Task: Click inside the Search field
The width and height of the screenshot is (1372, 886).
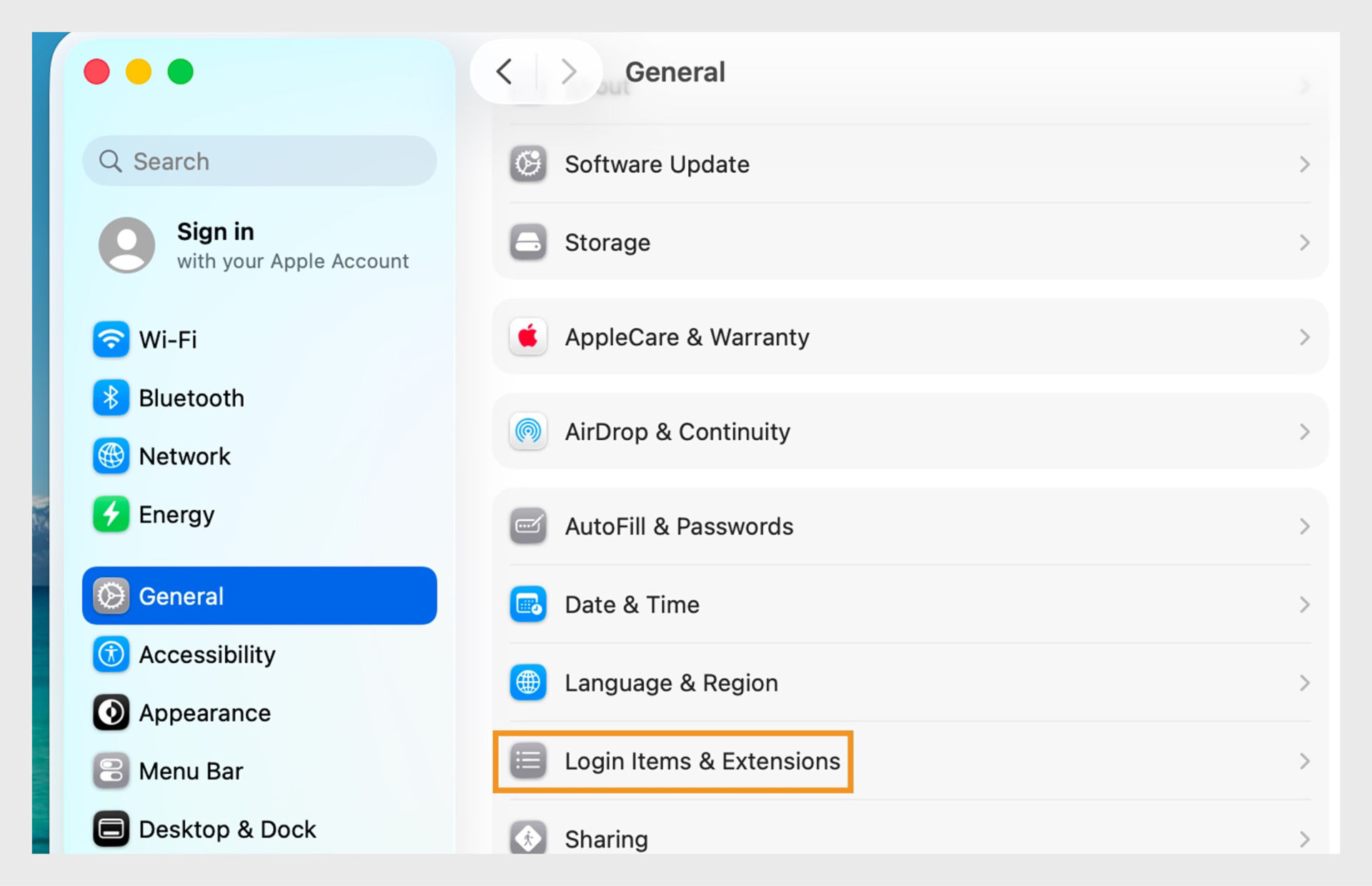Action: tap(259, 161)
